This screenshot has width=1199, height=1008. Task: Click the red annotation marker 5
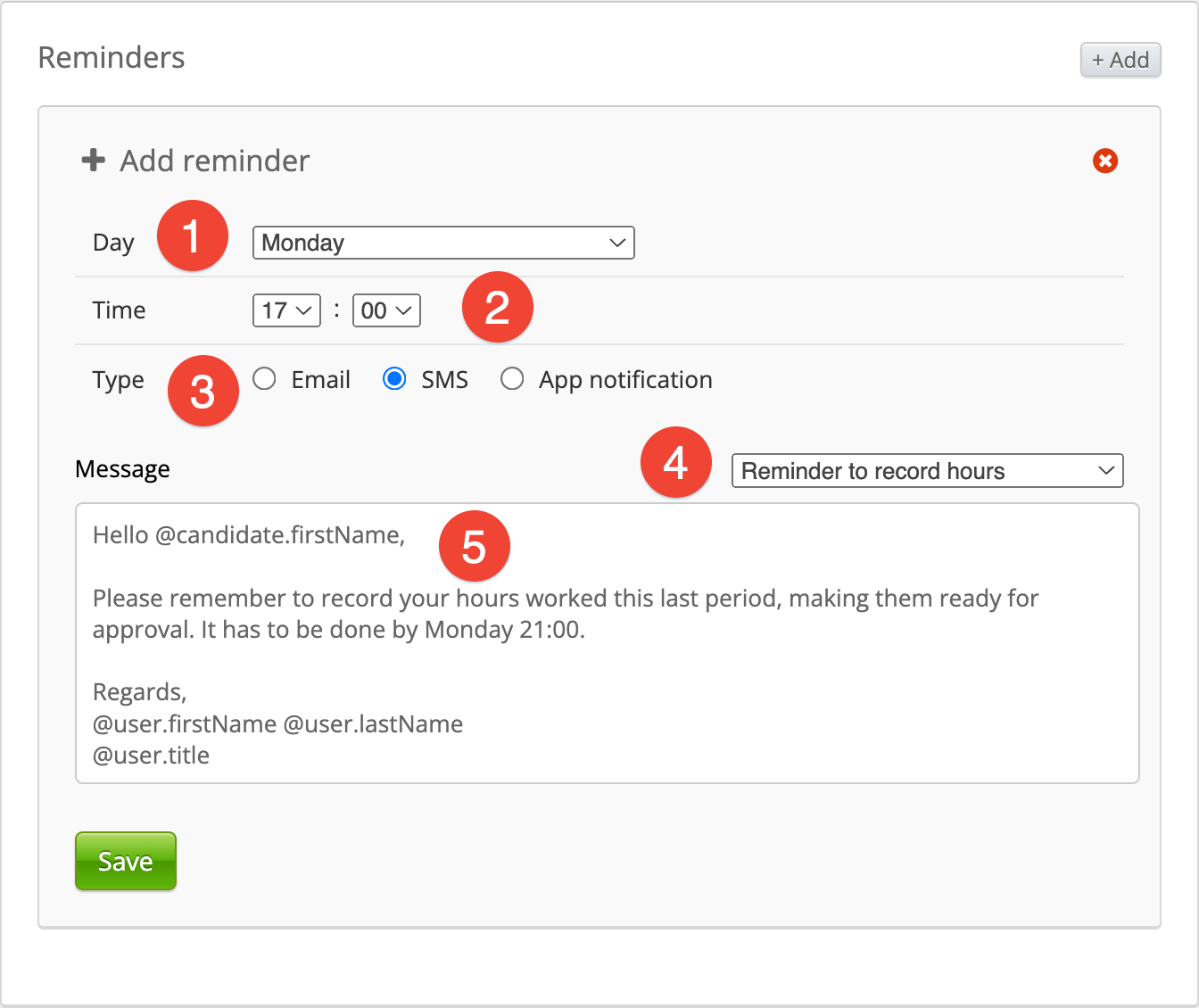pyautogui.click(x=474, y=545)
